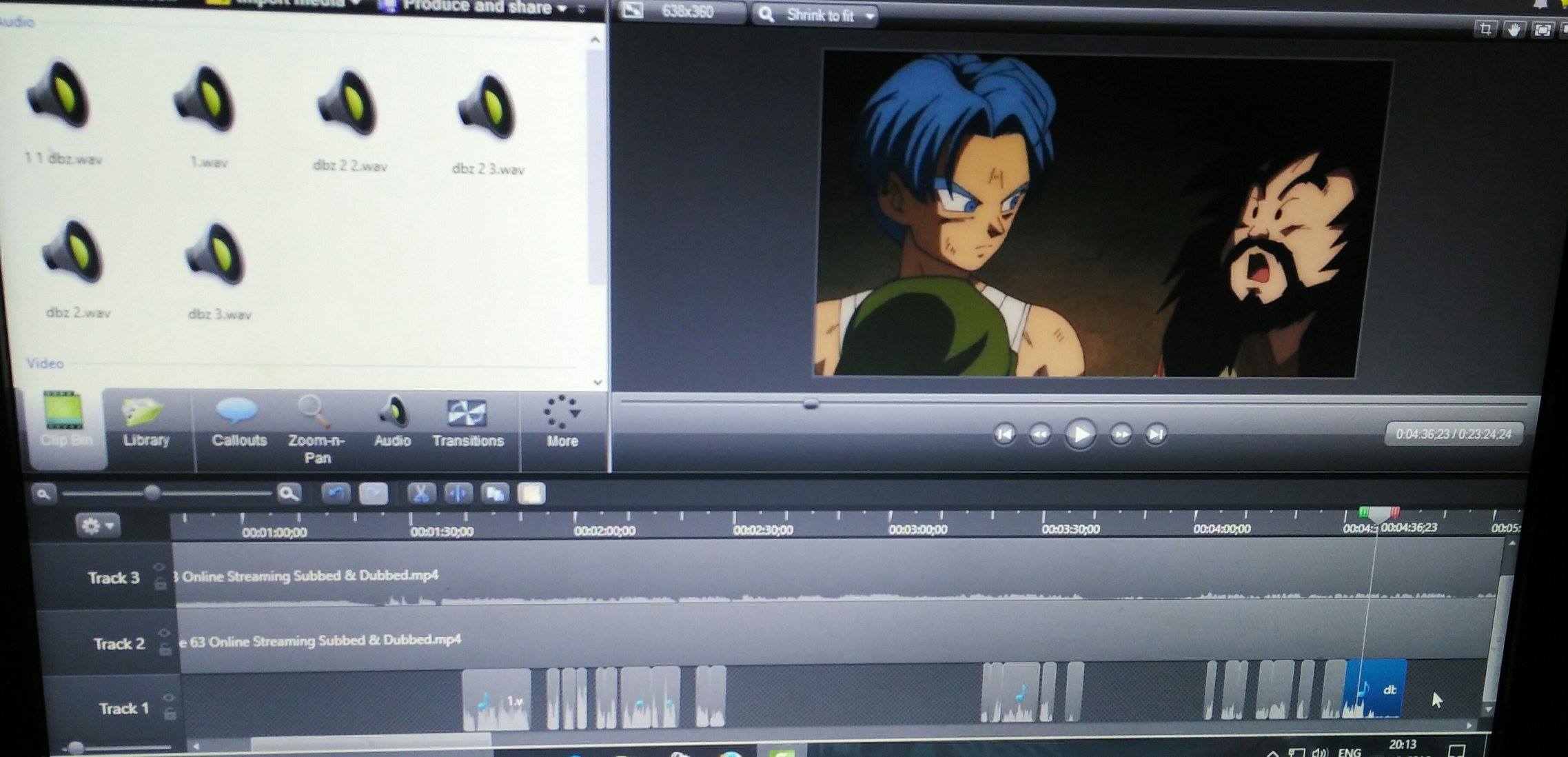This screenshot has height=757, width=1568.
Task: Click the clip bin scroll up arrow
Action: (595, 40)
